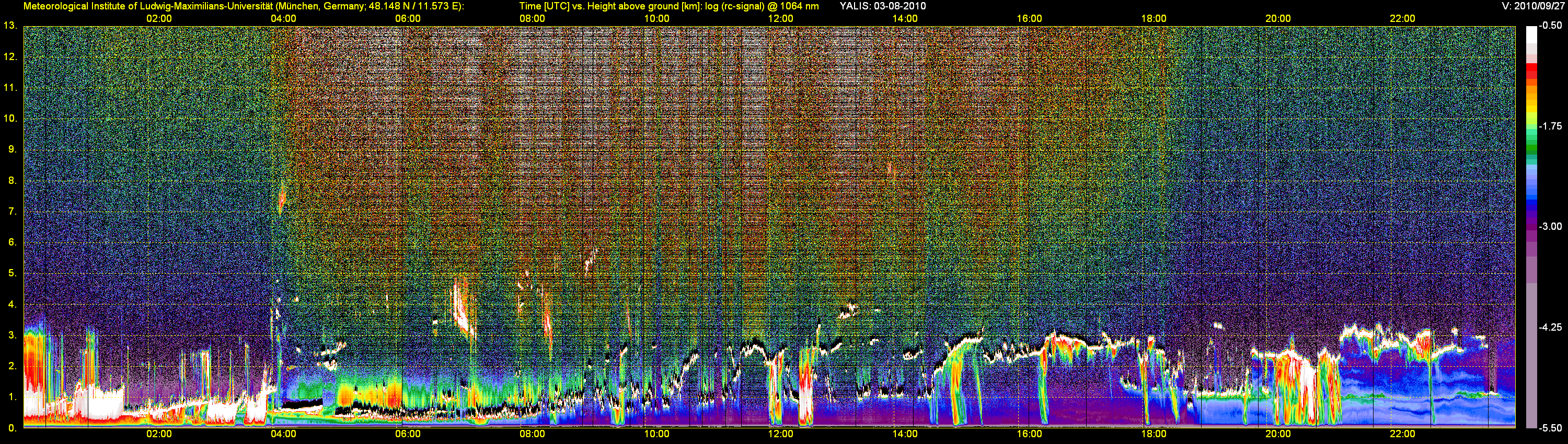Screen dimensions: 1568x444
Task: Click the '04:00' label on the top time axis
Action: point(283,19)
